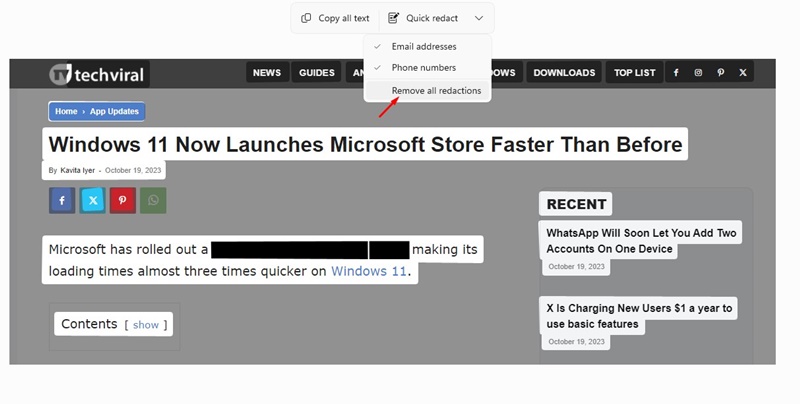
Task: Click the Quick redact pencil icon
Action: [x=393, y=18]
